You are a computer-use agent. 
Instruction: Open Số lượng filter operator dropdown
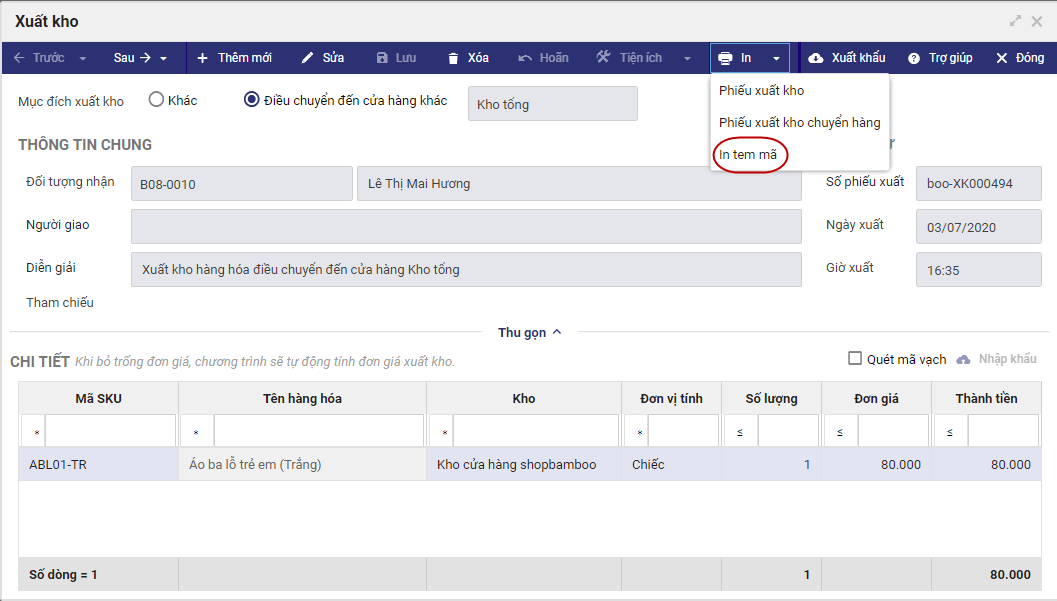[x=741, y=431]
